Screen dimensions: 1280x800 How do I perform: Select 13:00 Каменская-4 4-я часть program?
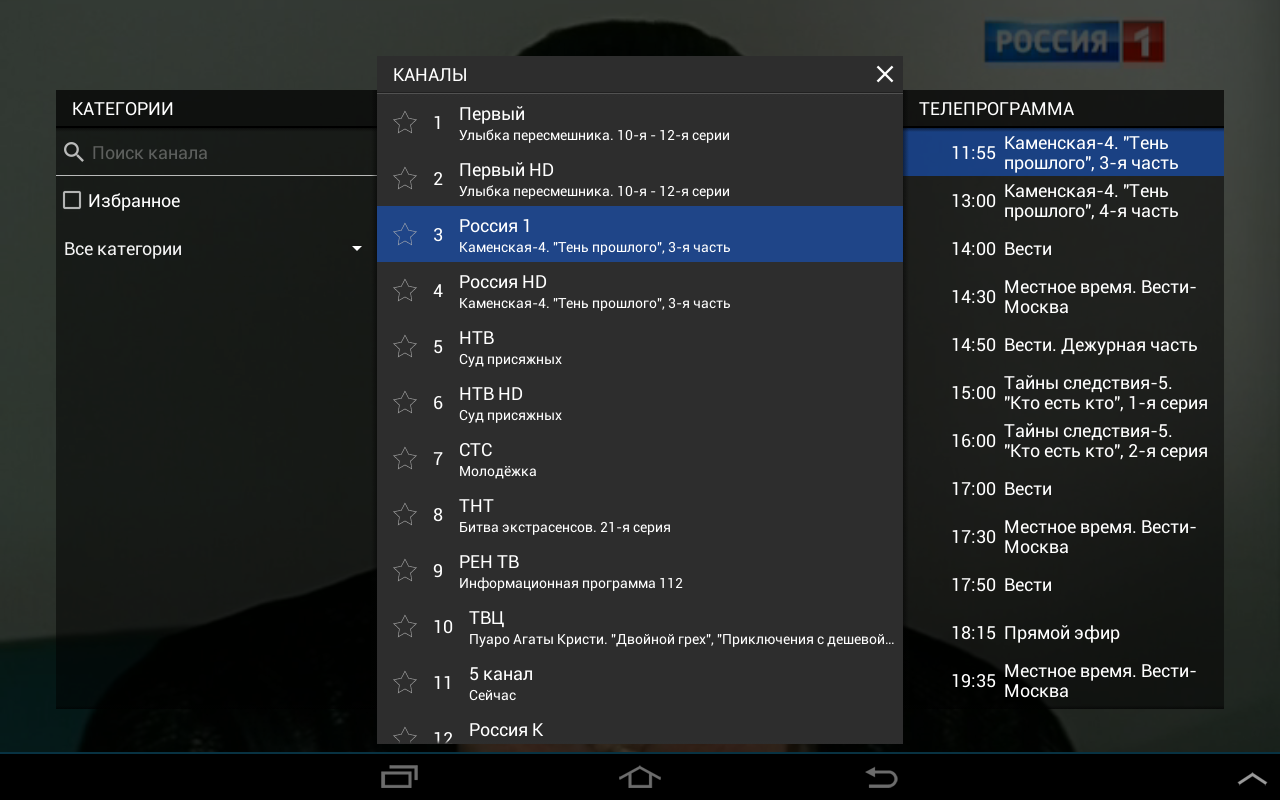pyautogui.click(x=1064, y=201)
